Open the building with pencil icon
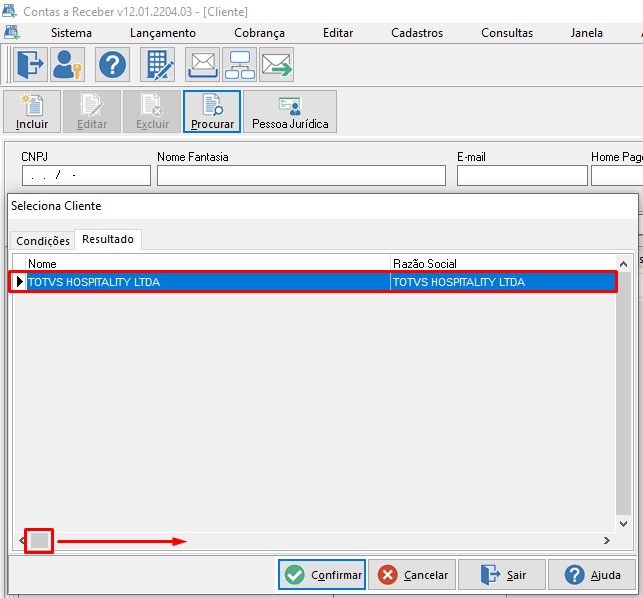 [157, 64]
